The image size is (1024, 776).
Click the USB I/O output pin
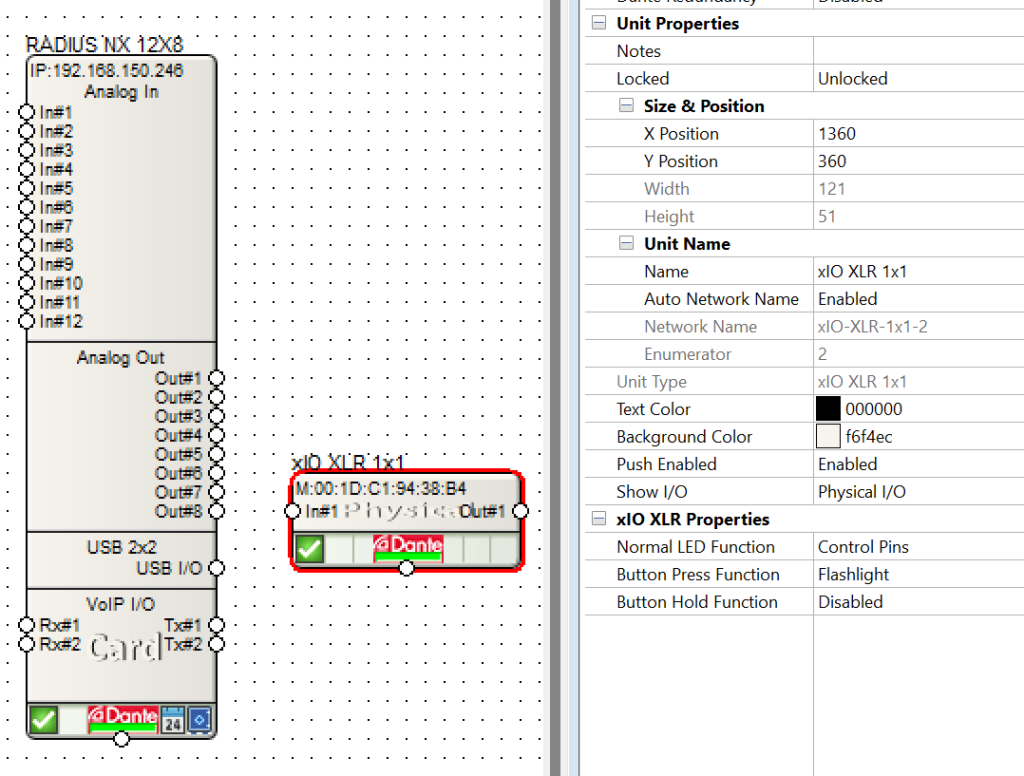point(217,568)
